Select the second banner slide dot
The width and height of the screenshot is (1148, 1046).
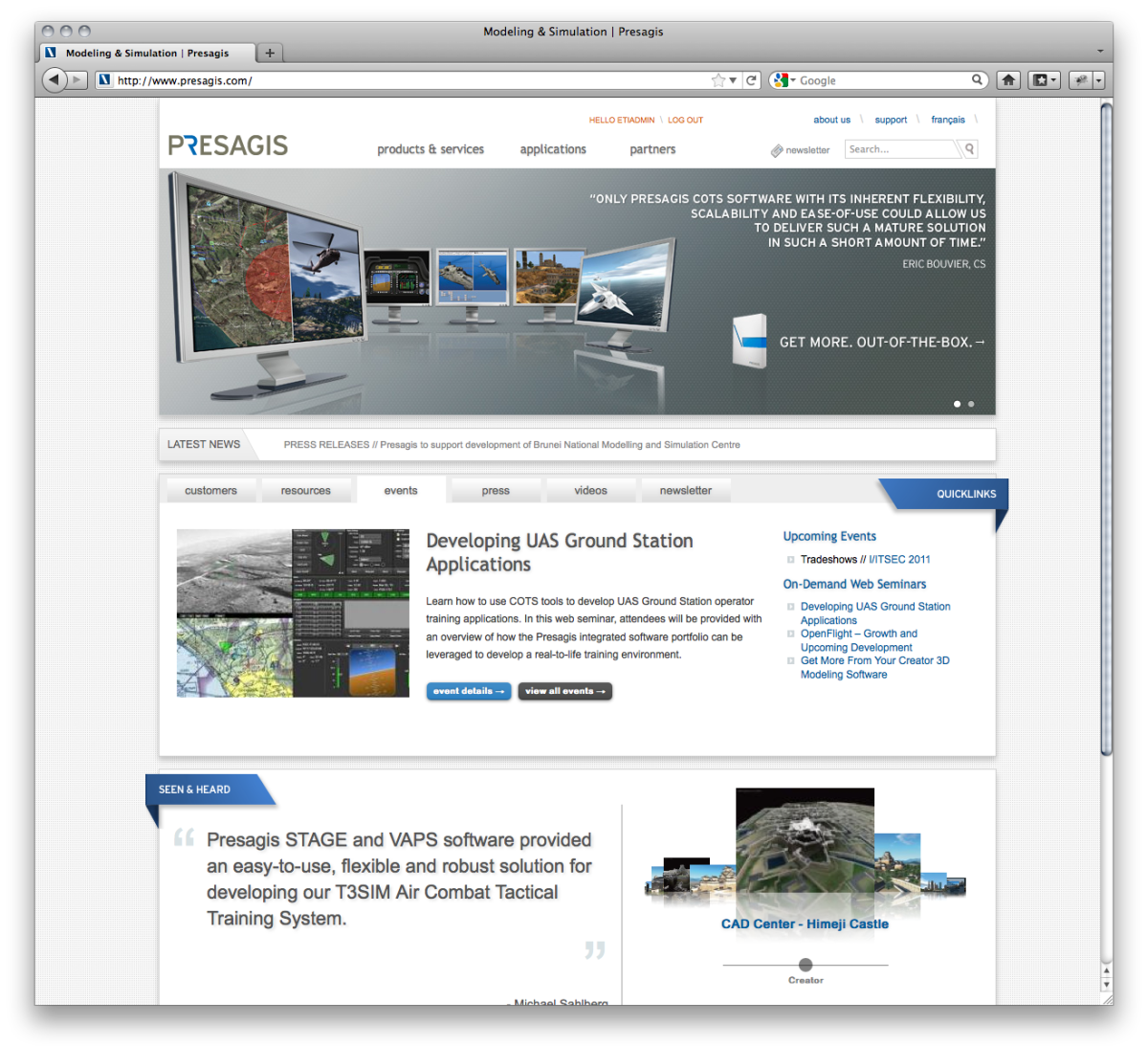[x=971, y=404]
